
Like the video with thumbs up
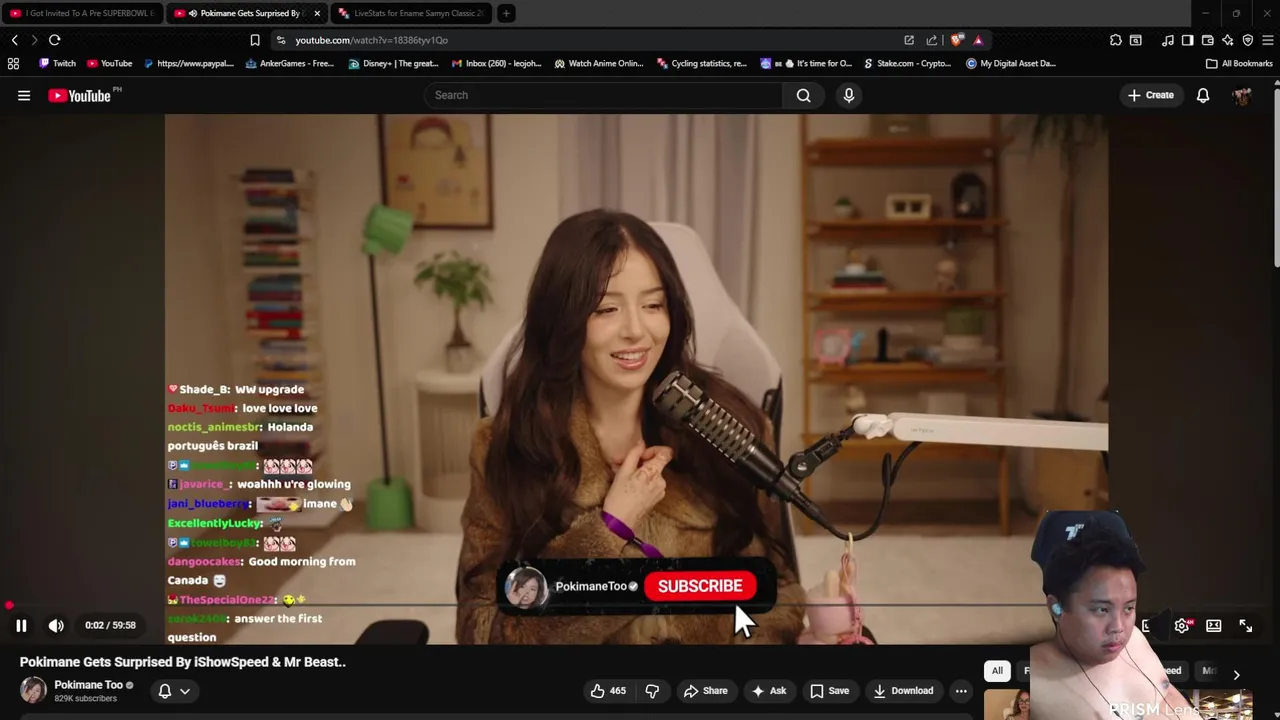(608, 691)
